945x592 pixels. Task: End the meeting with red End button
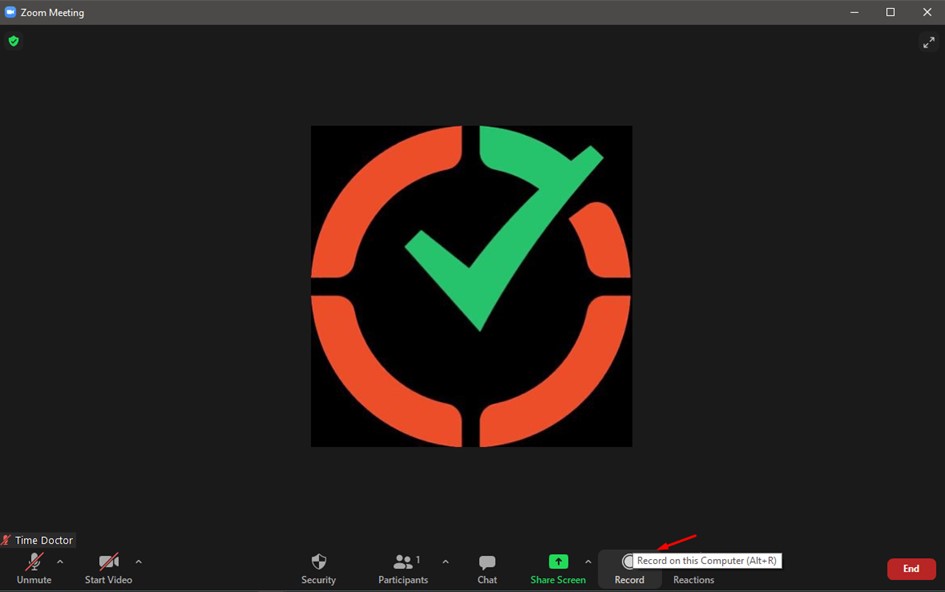pos(911,569)
